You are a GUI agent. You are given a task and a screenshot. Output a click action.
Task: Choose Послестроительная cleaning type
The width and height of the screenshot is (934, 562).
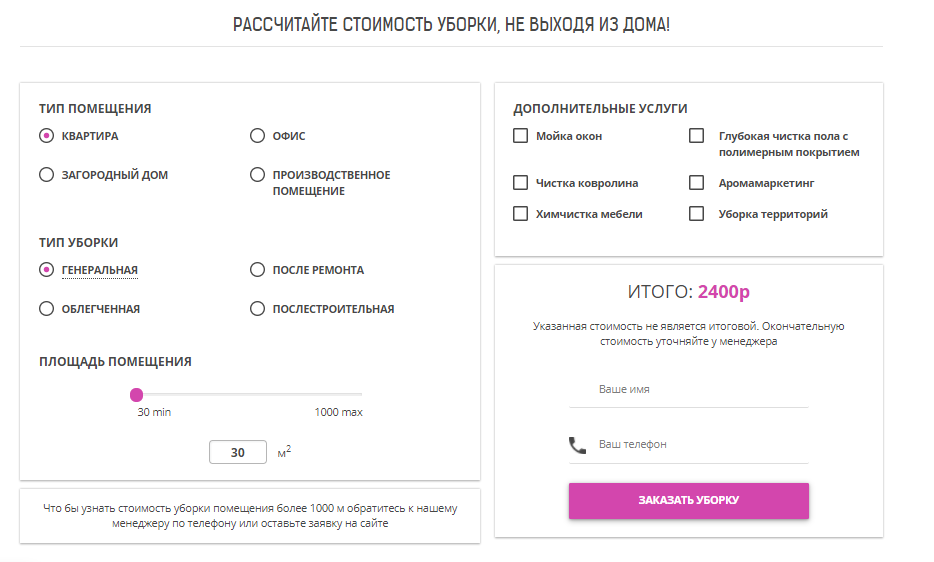tap(257, 309)
